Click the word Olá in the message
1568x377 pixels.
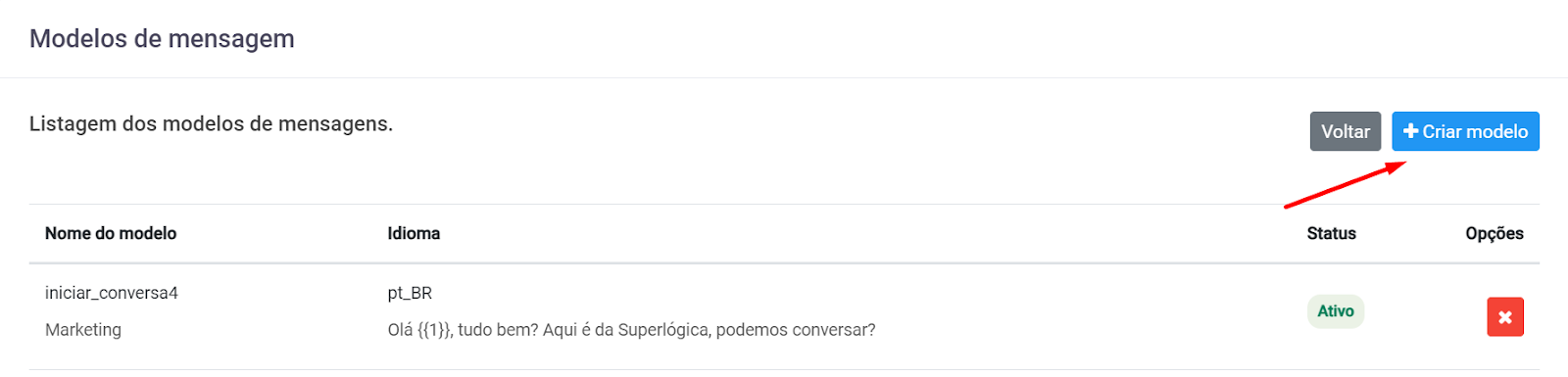(400, 330)
